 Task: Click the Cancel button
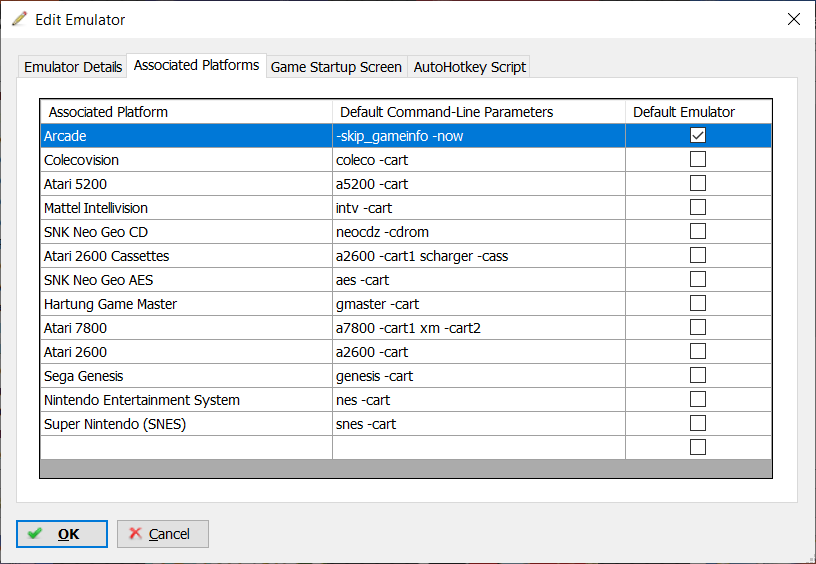pos(163,534)
